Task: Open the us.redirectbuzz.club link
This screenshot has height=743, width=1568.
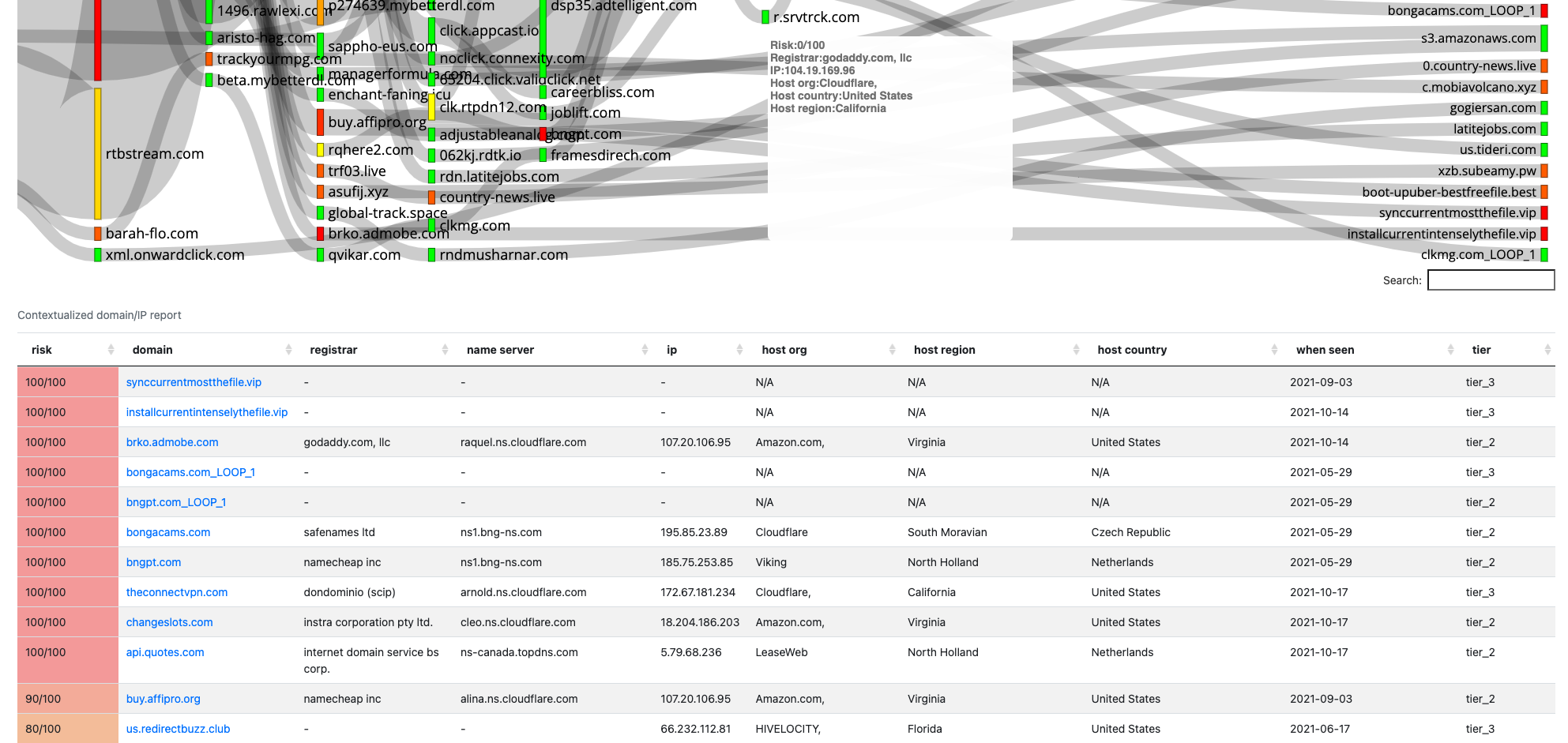Action: pos(178,729)
